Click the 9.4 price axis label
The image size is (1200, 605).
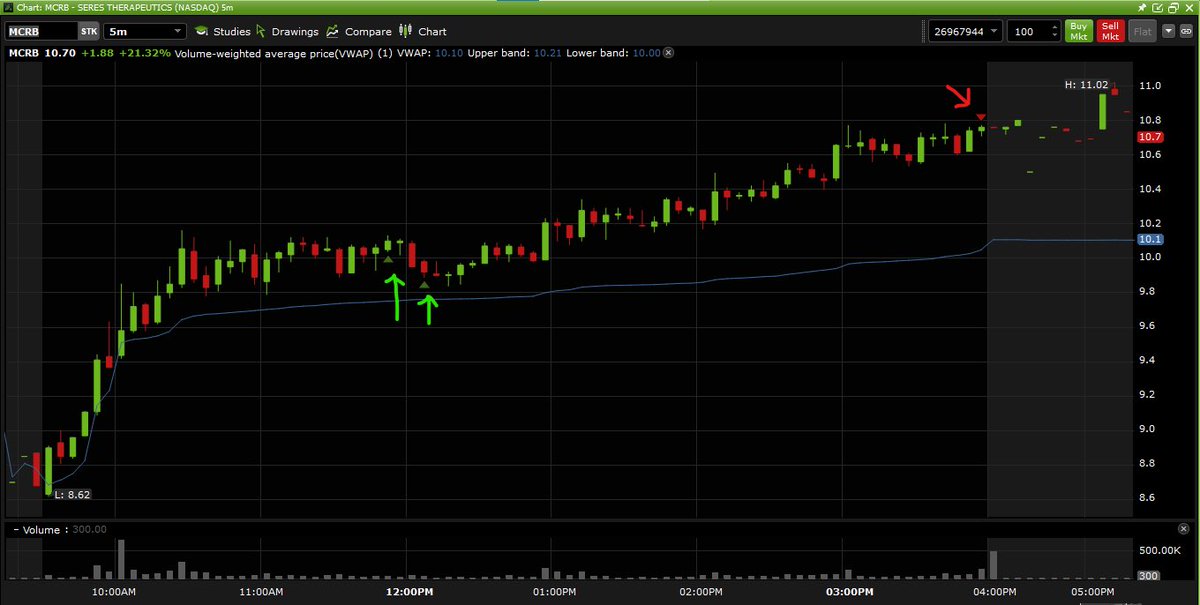click(x=1148, y=360)
